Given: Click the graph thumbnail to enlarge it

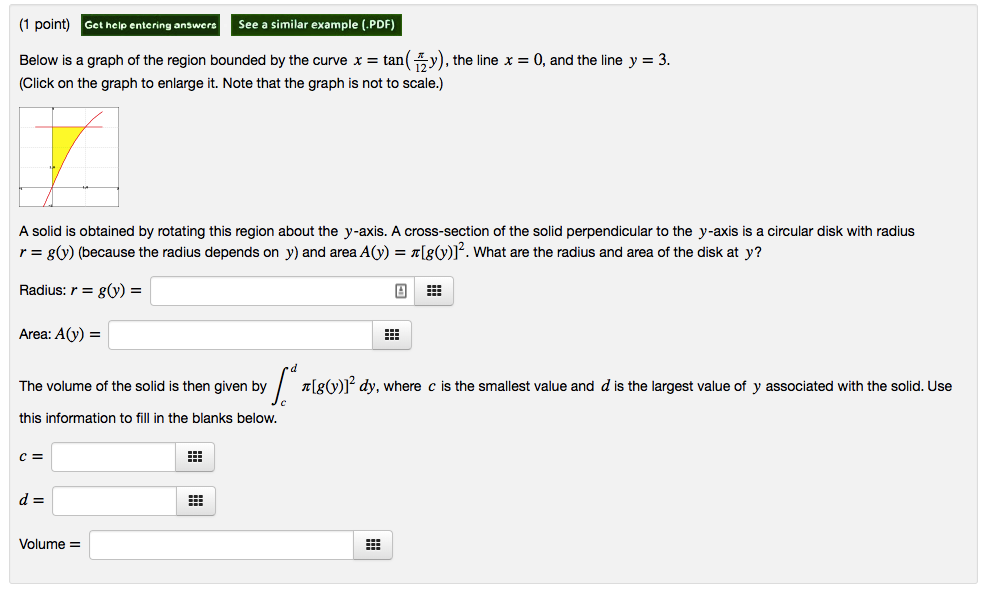Looking at the screenshot, I should (68, 156).
